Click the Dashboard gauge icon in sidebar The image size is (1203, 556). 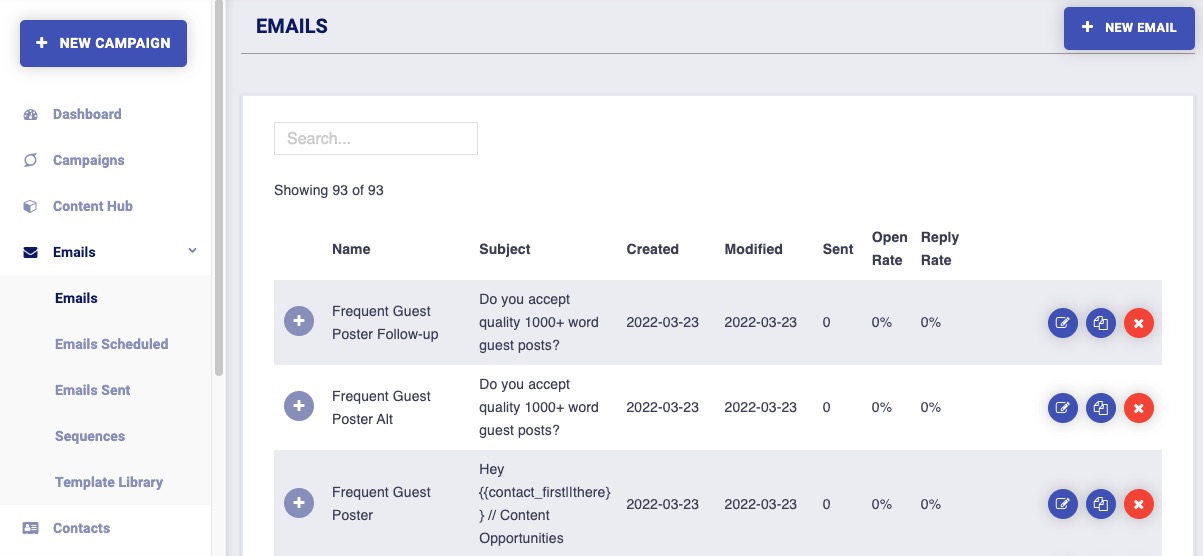coord(30,114)
